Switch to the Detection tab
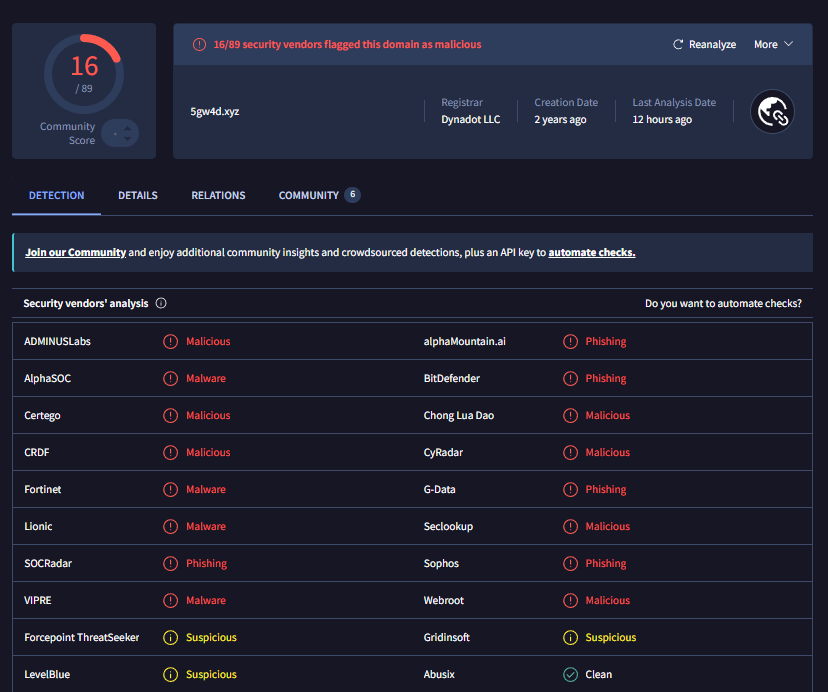The width and height of the screenshot is (828, 692). [57, 195]
